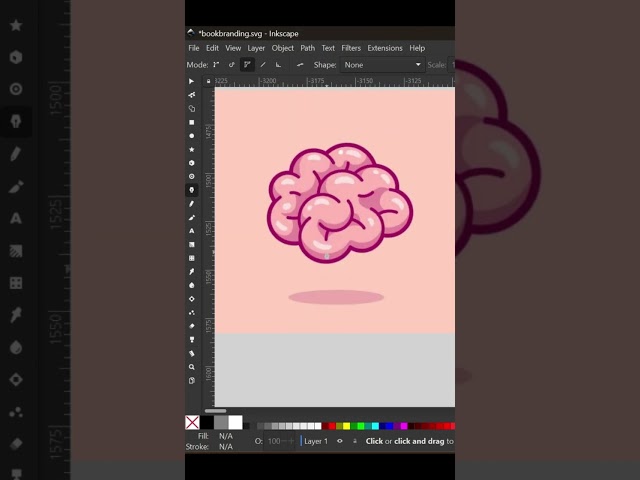Click the pink shadow ellipse below brain
The image size is (640, 480).
336,297
